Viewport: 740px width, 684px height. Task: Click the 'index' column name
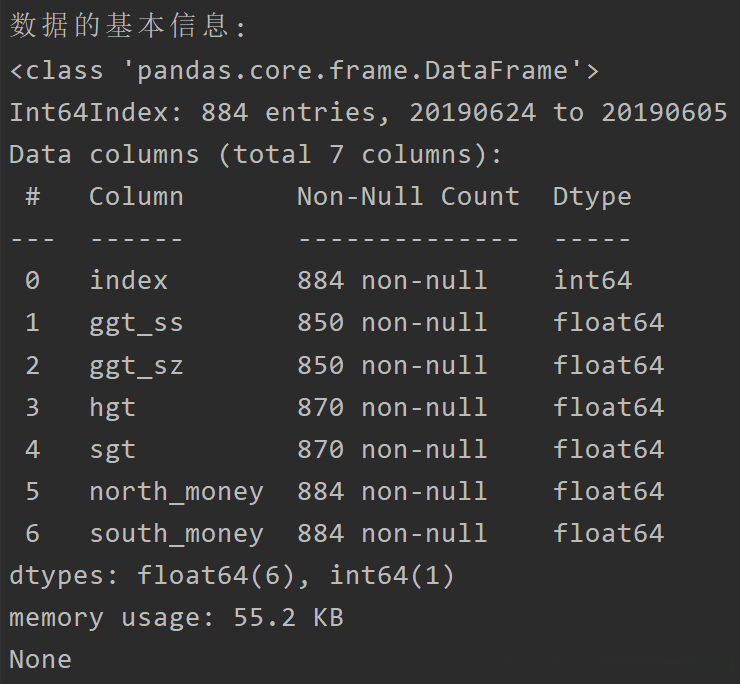click(x=128, y=281)
